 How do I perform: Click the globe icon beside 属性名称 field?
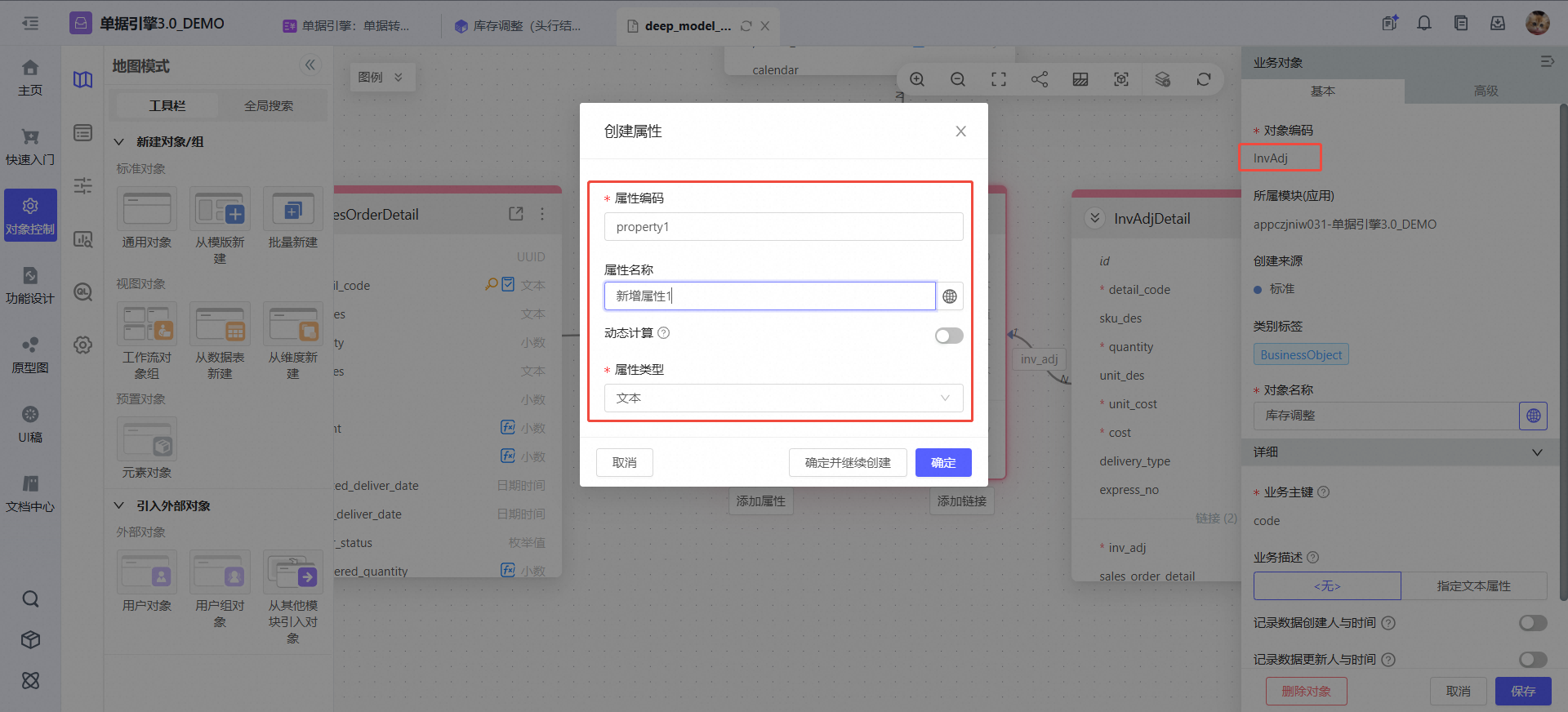[950, 296]
